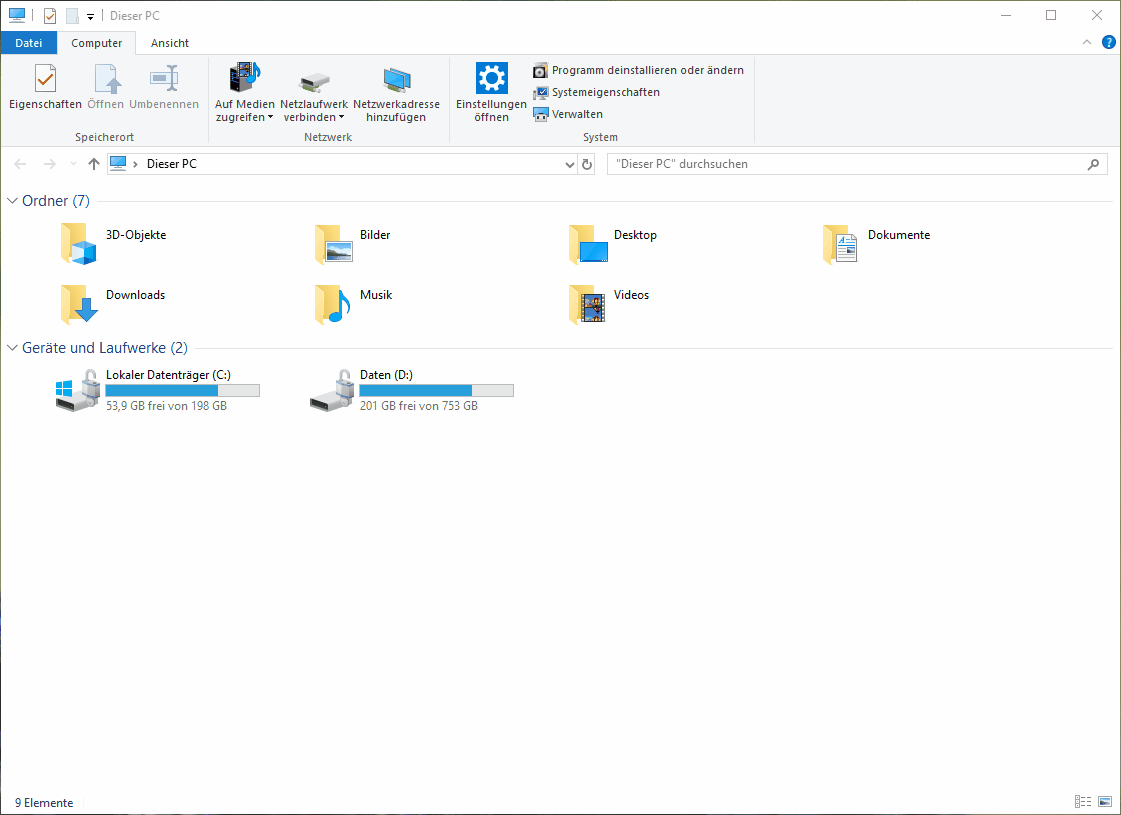Screen dimensions: 1121x815
Task: Click the refresh button beside the address bar
Action: click(x=587, y=164)
